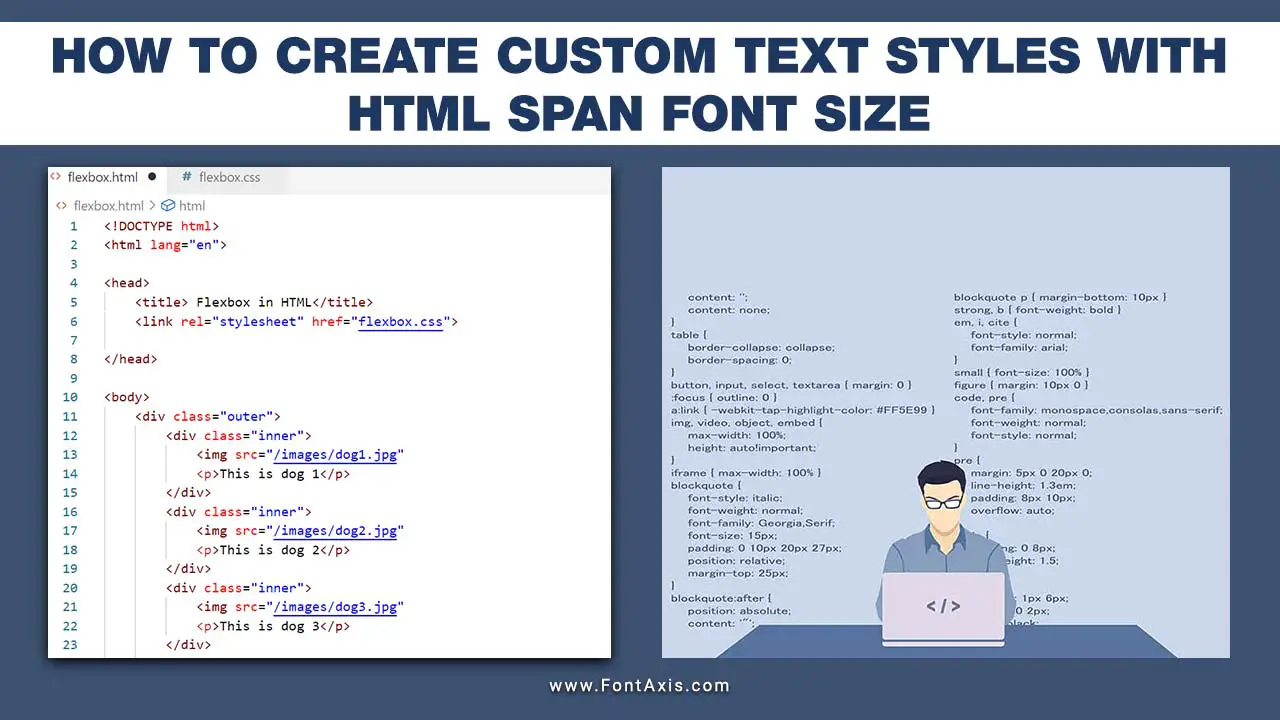Click the HTML file icon on flexbox.html tab
Image resolution: width=1280 pixels, height=720 pixels.
[56, 177]
